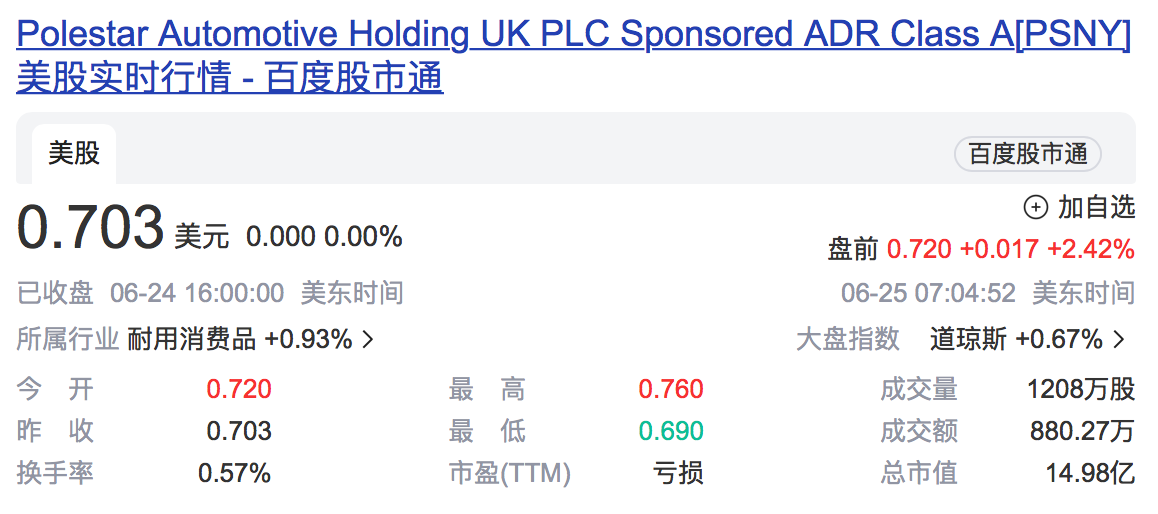Click the 昨收 previous close 0.703
1158x514 pixels.
point(239,431)
